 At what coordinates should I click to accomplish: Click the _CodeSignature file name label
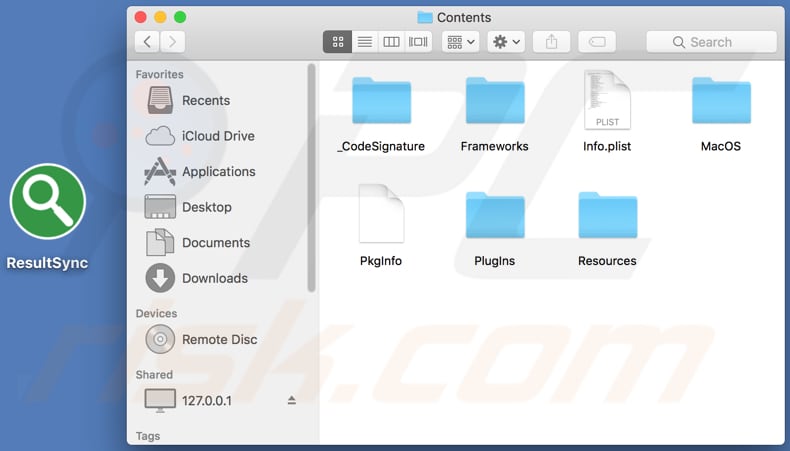(x=381, y=147)
